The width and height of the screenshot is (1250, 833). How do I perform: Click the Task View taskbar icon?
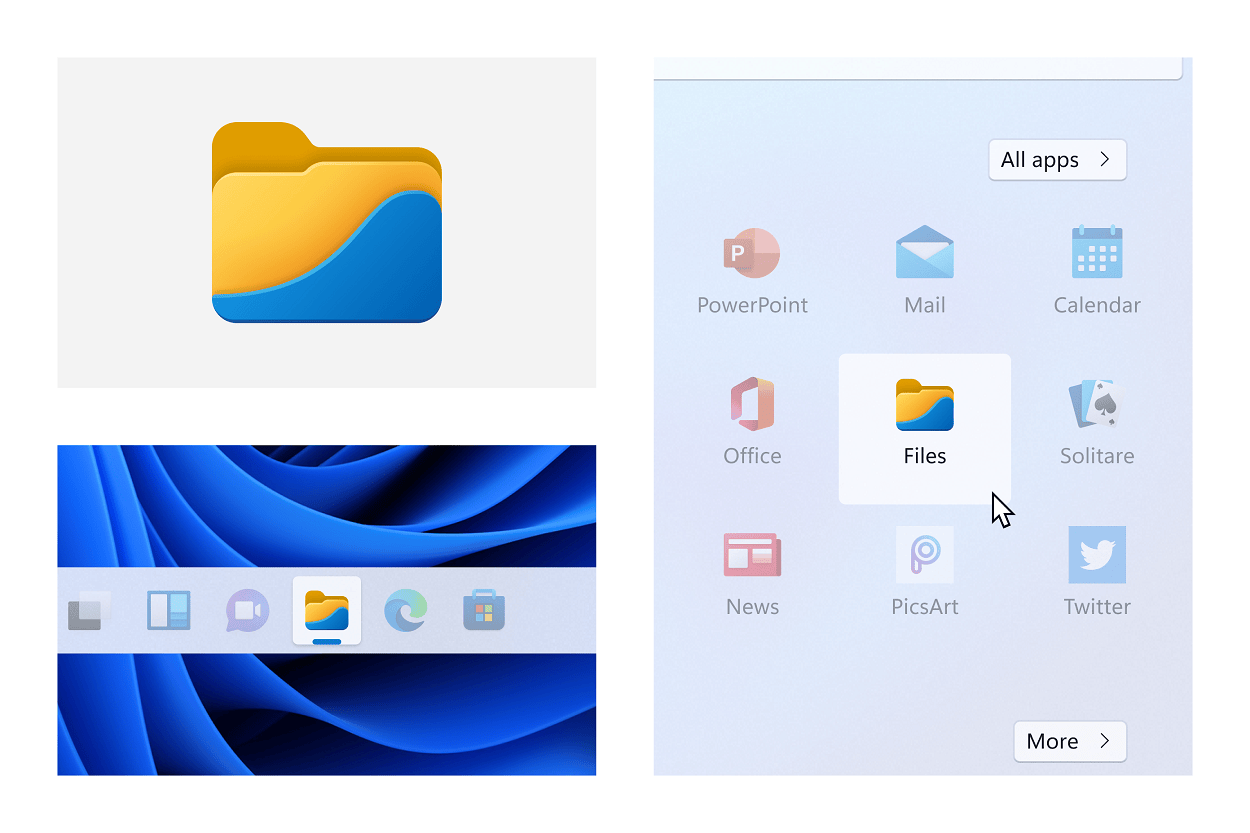(x=88, y=611)
